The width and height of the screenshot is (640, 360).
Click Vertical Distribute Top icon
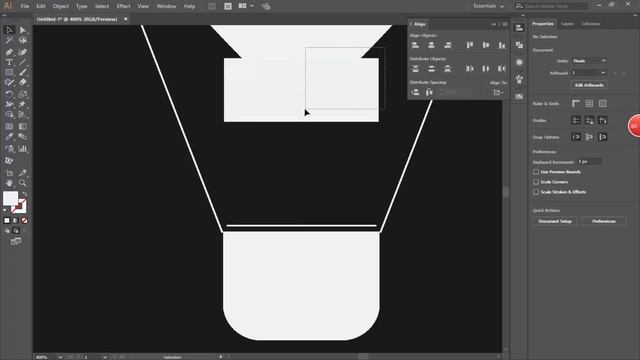click(x=415, y=69)
